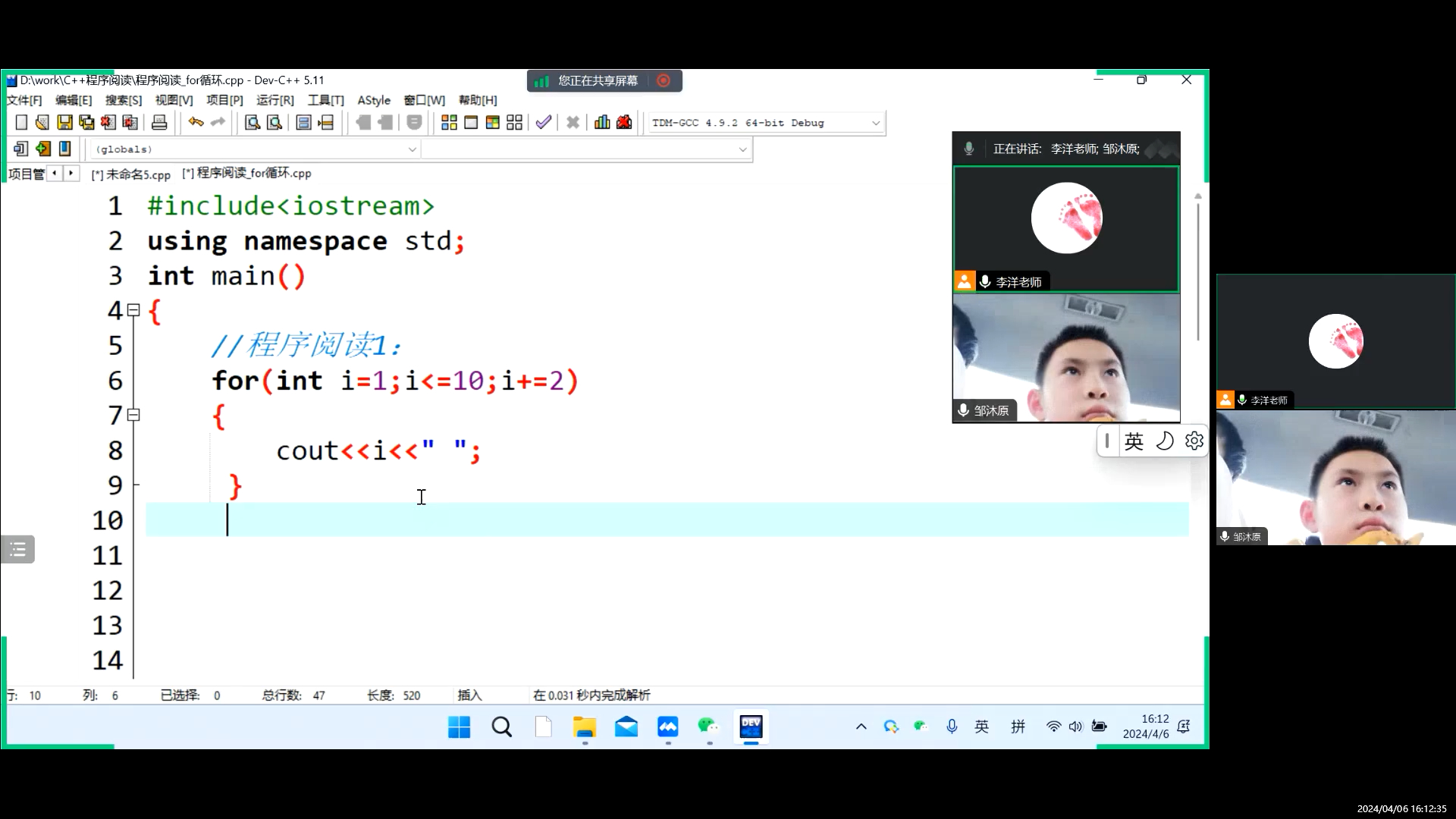Screen dimensions: 1456x819
Task: Toggle the night mode moon icon in IME bar
Action: pyautogui.click(x=1165, y=441)
